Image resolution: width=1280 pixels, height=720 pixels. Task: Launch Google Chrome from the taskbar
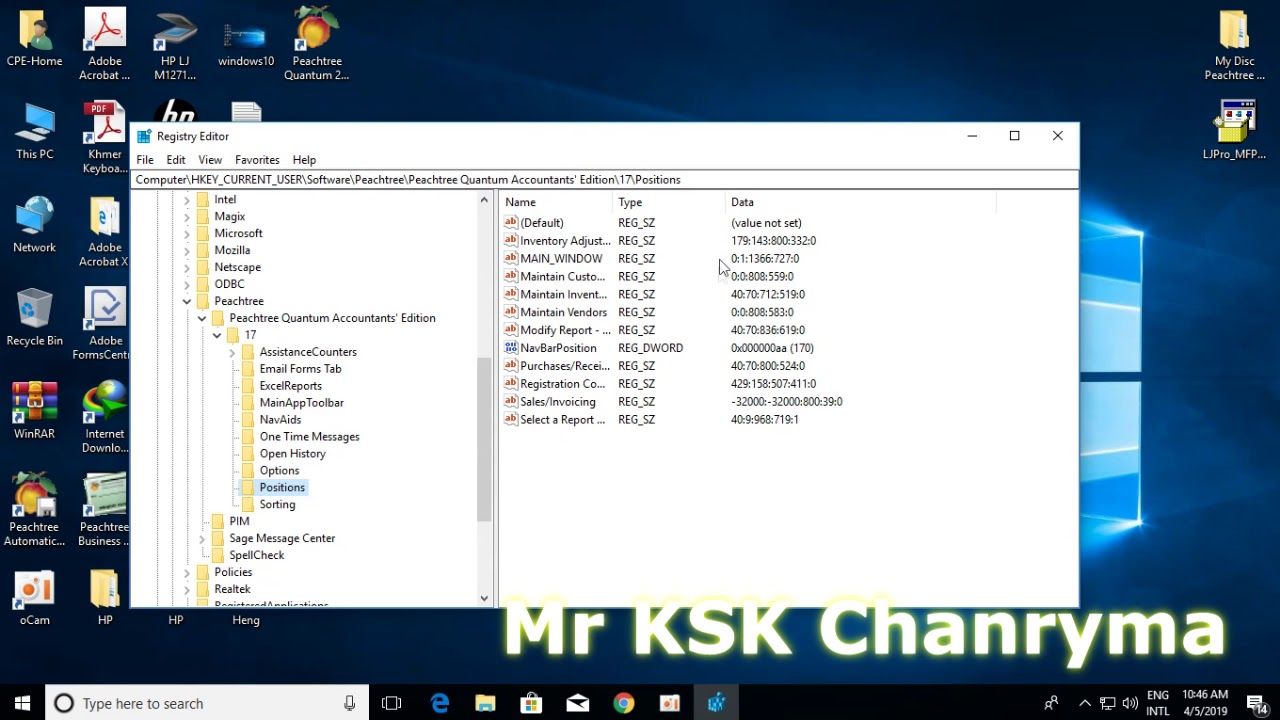624,703
